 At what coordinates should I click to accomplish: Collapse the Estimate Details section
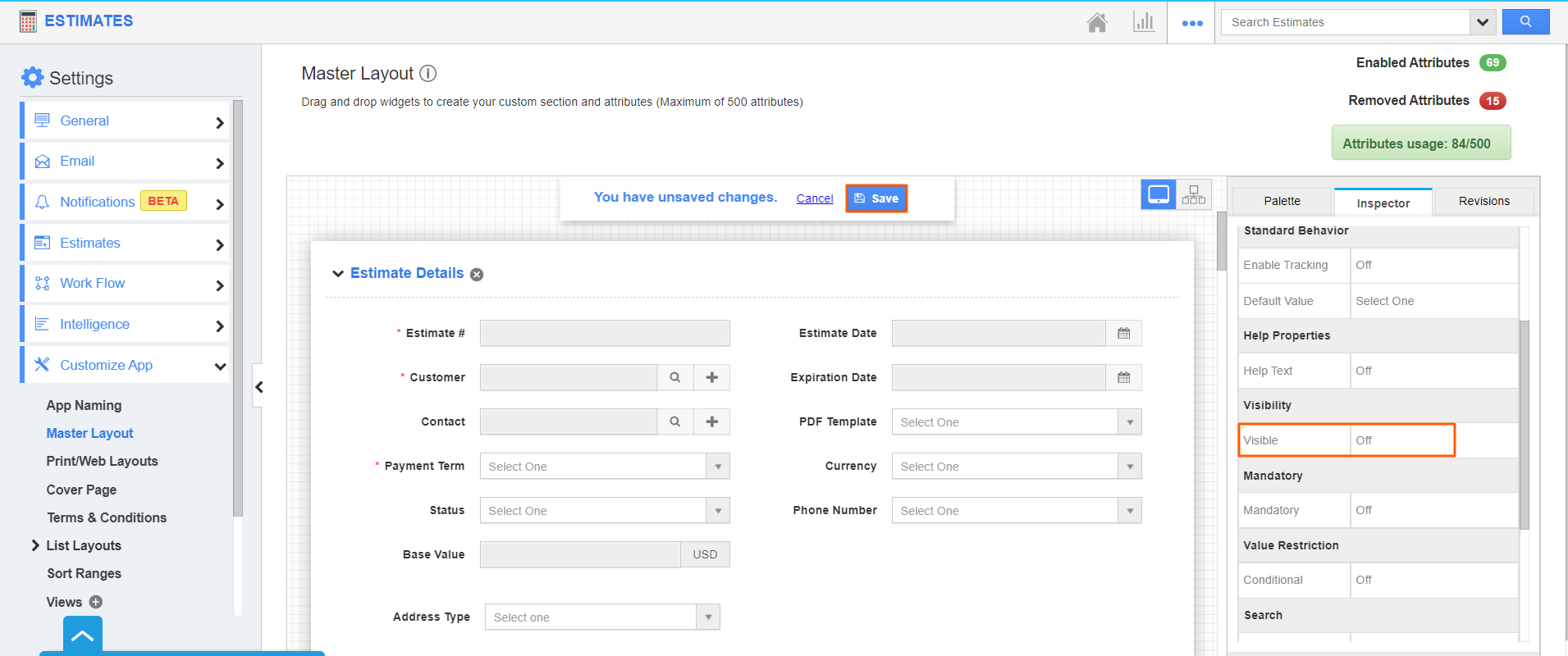tap(337, 274)
